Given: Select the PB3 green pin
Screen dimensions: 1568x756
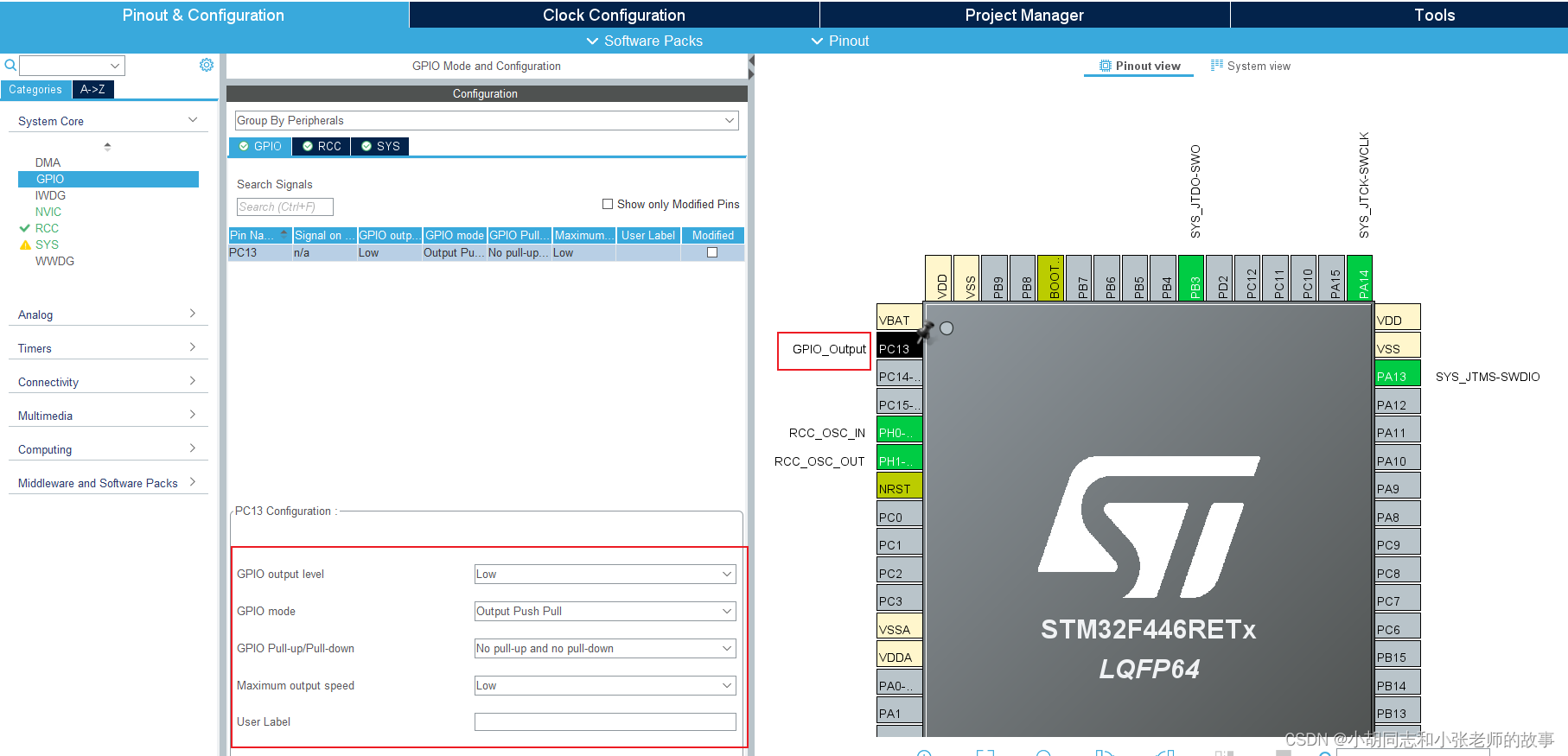Looking at the screenshot, I should pos(1191,278).
